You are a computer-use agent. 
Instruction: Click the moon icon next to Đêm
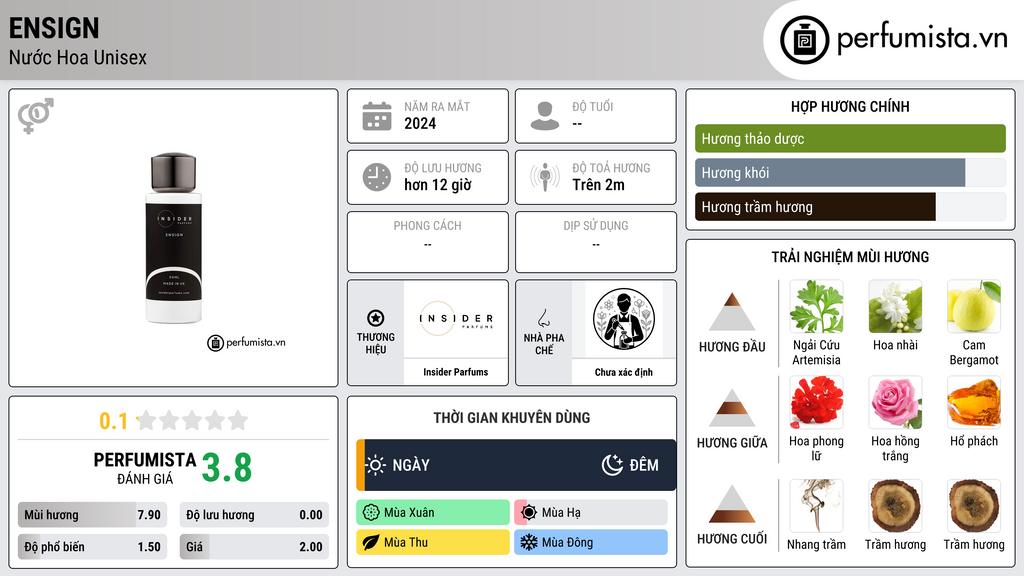[x=612, y=465]
